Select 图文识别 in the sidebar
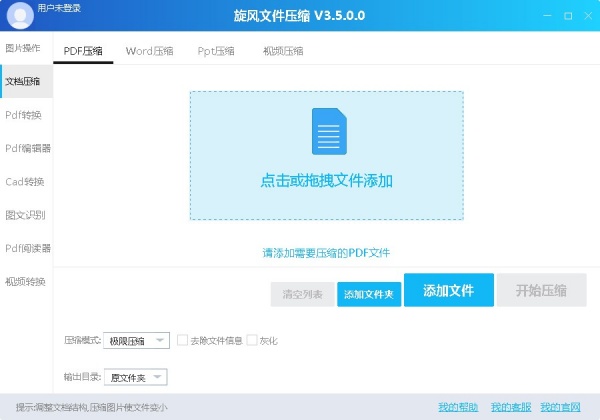This screenshot has width=600, height=420. coord(25,215)
